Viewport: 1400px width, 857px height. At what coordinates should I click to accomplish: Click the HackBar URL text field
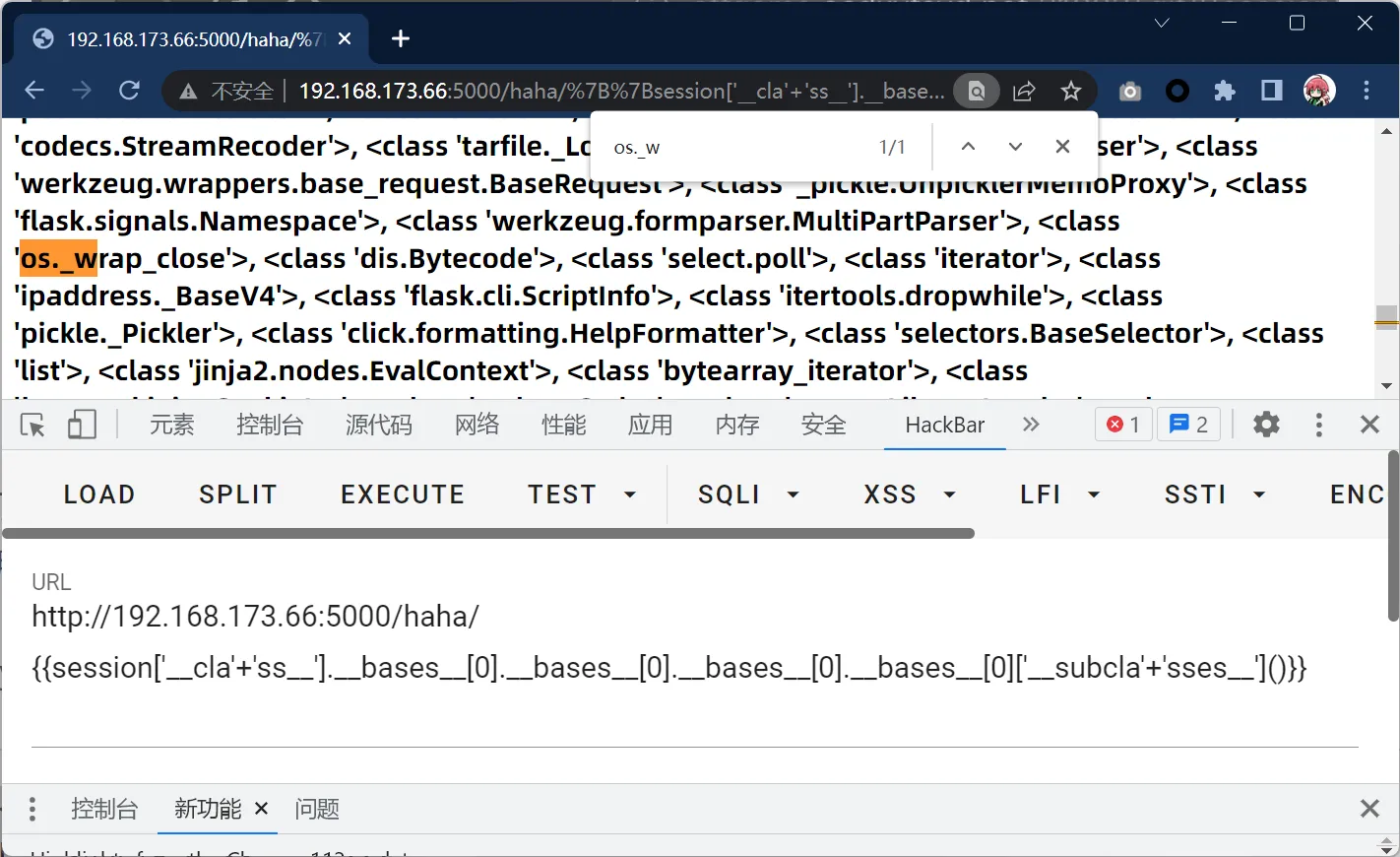669,642
